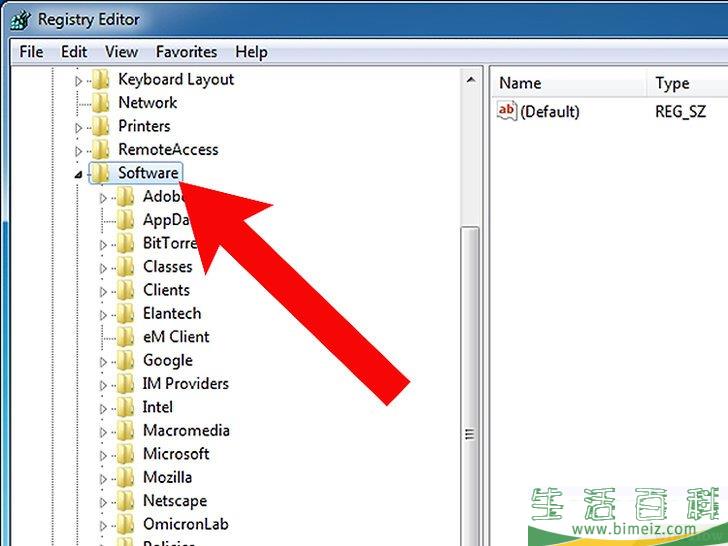Click the (Default) string value icon
This screenshot has height=546, width=728.
[x=507, y=112]
